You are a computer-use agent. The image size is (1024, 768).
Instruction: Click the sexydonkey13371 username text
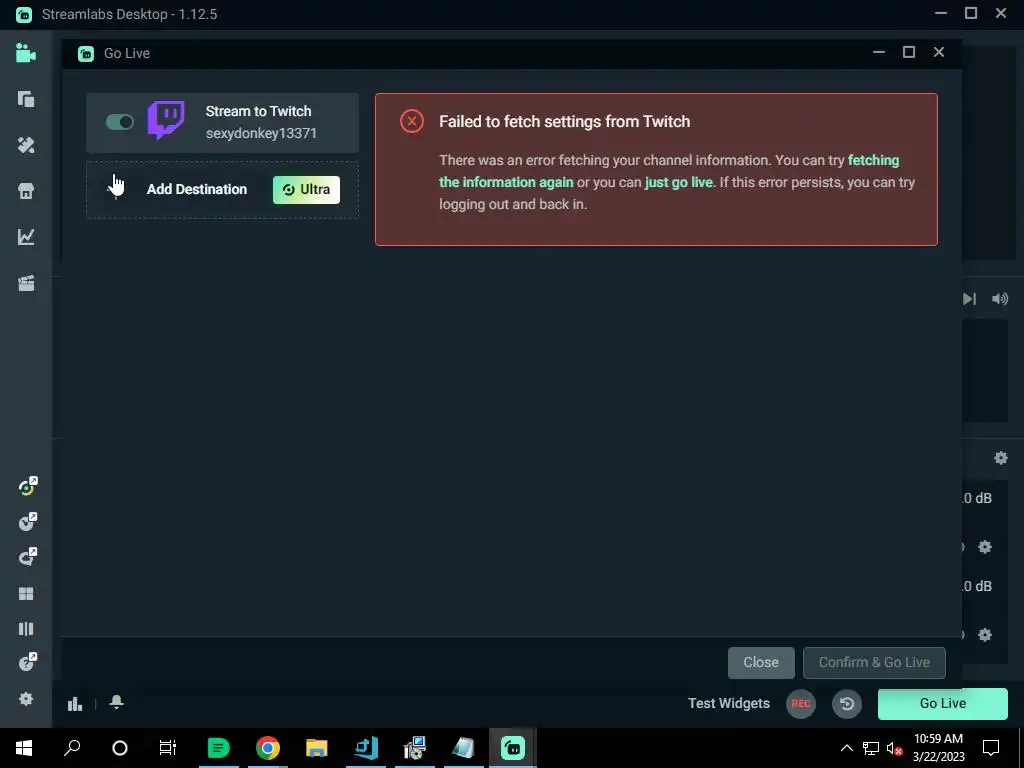pos(261,133)
